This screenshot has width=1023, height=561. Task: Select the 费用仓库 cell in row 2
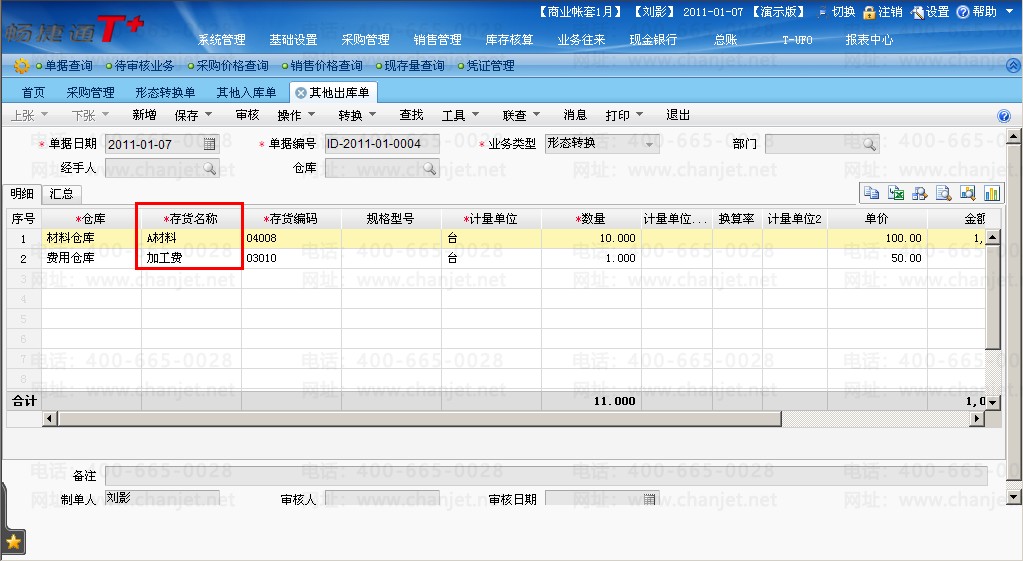tap(91, 258)
